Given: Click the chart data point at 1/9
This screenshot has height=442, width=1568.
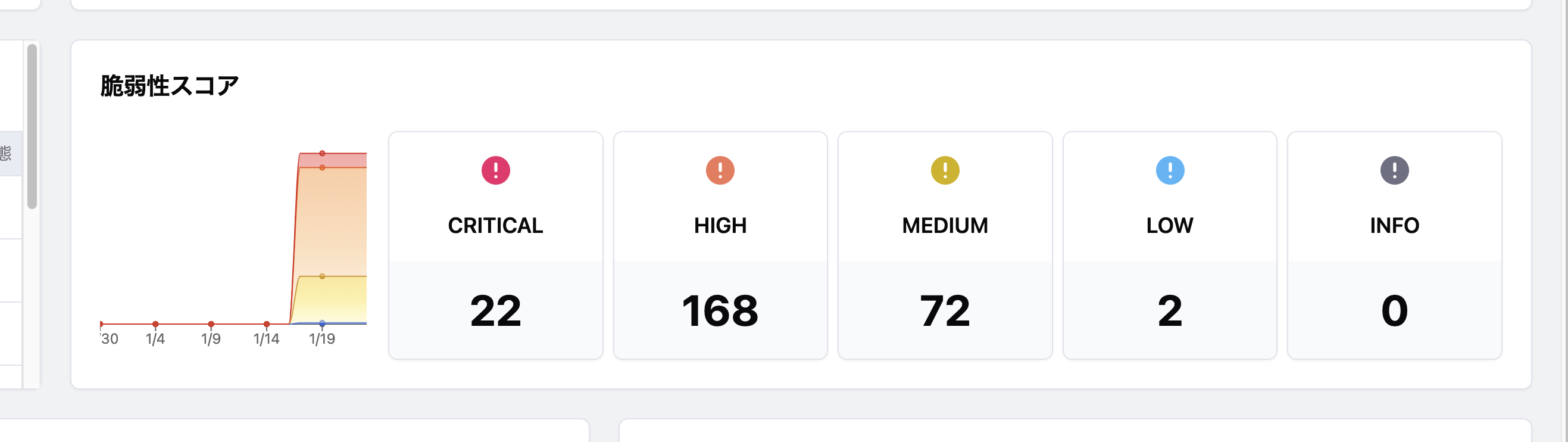Looking at the screenshot, I should tap(211, 324).
